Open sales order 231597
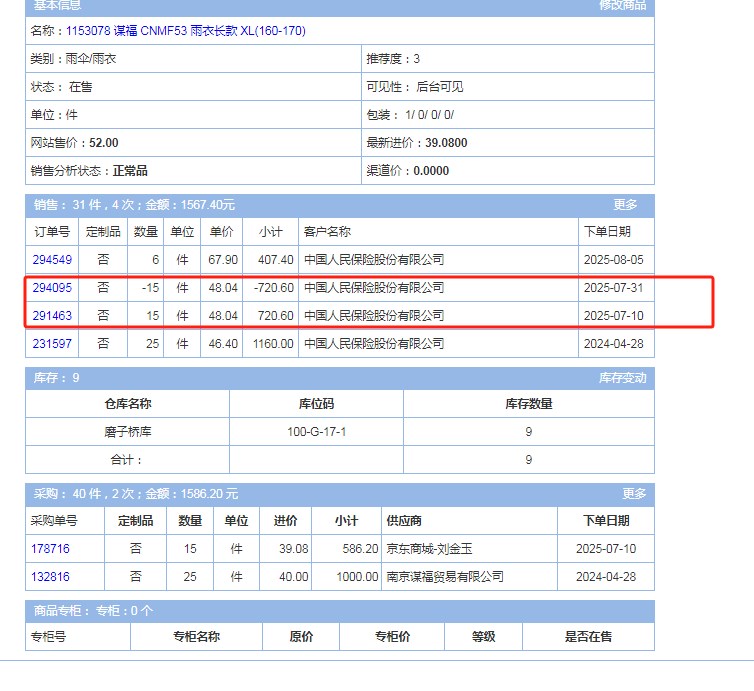 click(x=52, y=343)
